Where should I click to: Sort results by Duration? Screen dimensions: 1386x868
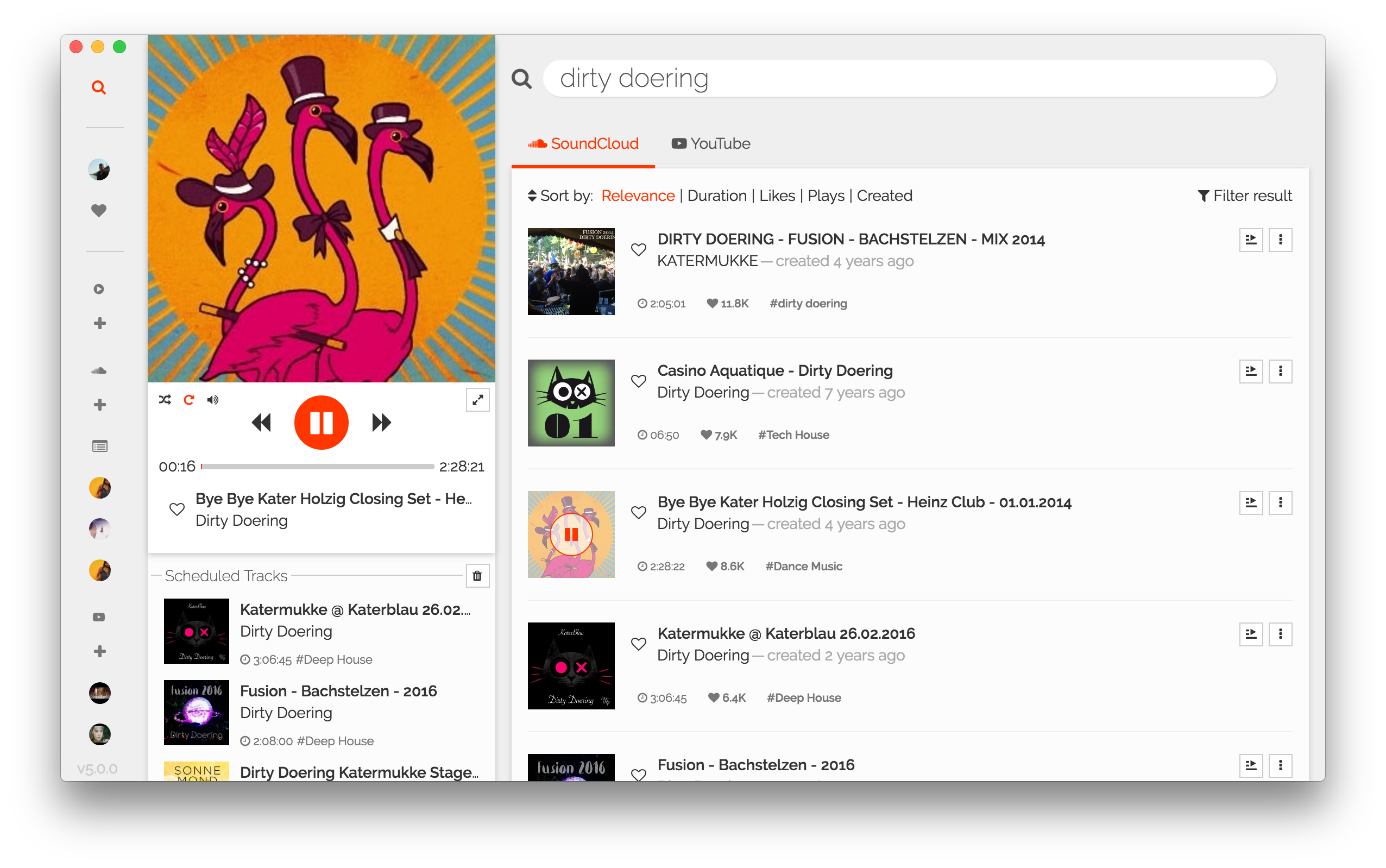click(x=717, y=196)
